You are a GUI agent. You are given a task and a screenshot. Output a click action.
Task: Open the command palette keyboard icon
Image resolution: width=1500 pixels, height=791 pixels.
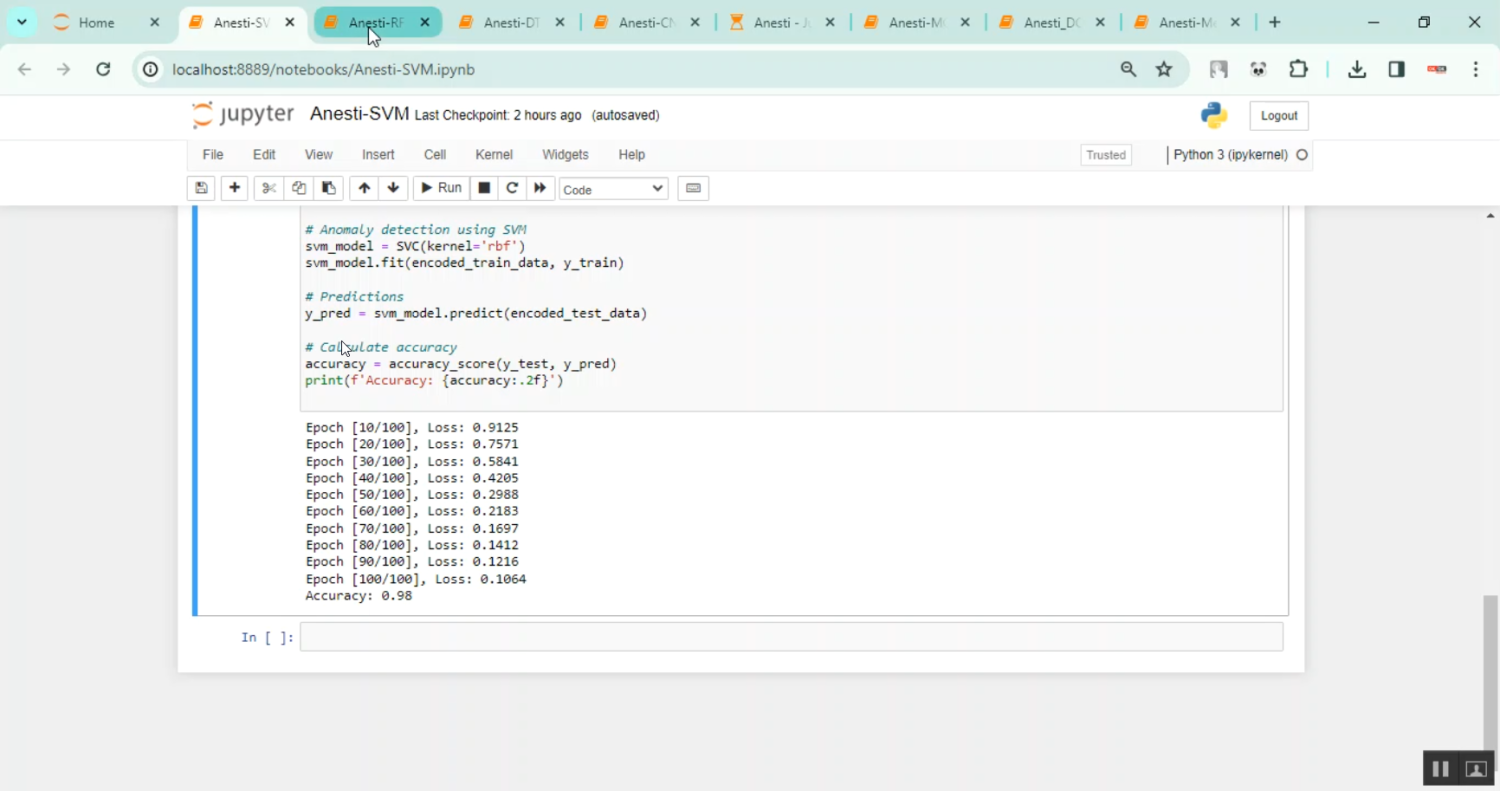[x=693, y=188]
